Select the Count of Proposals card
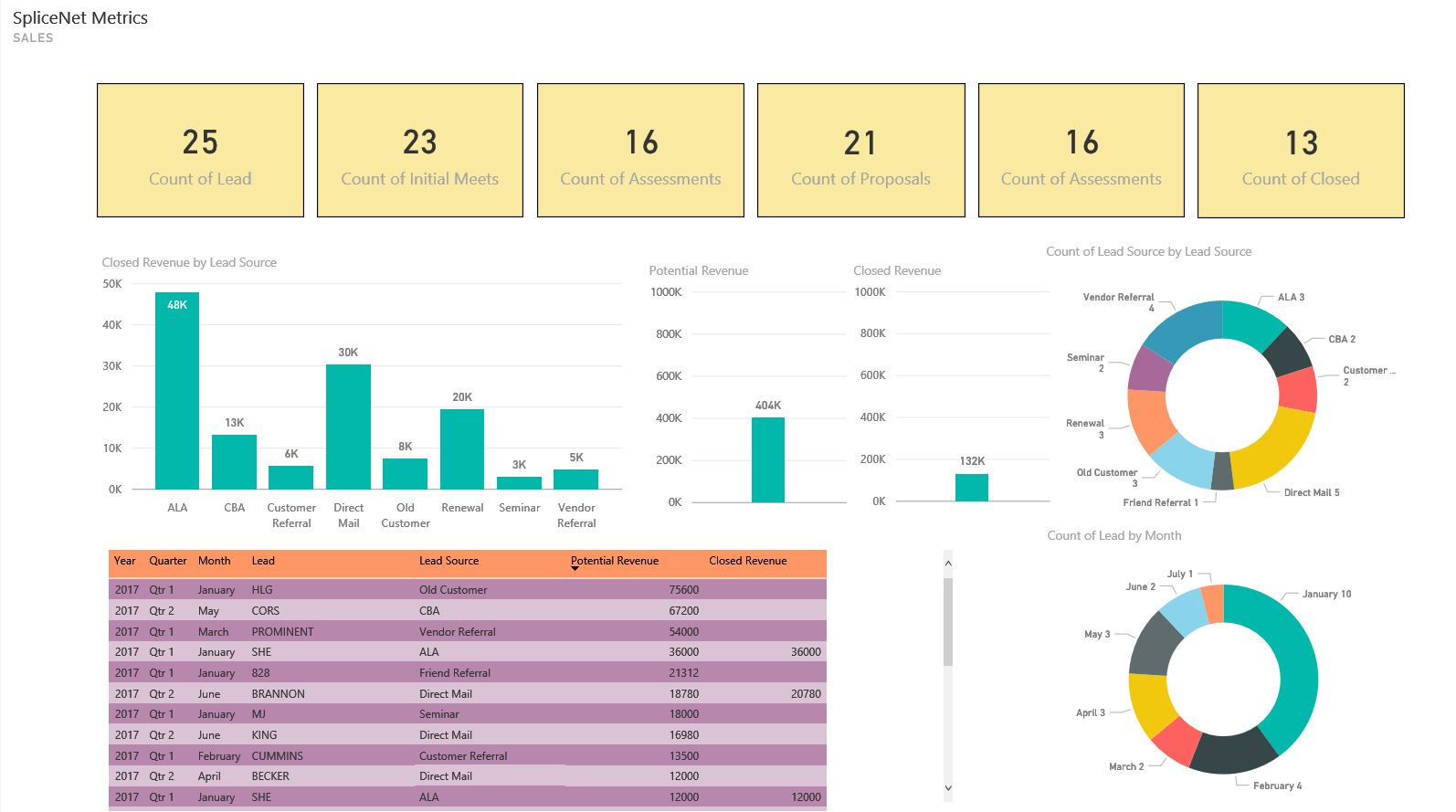 click(x=860, y=151)
